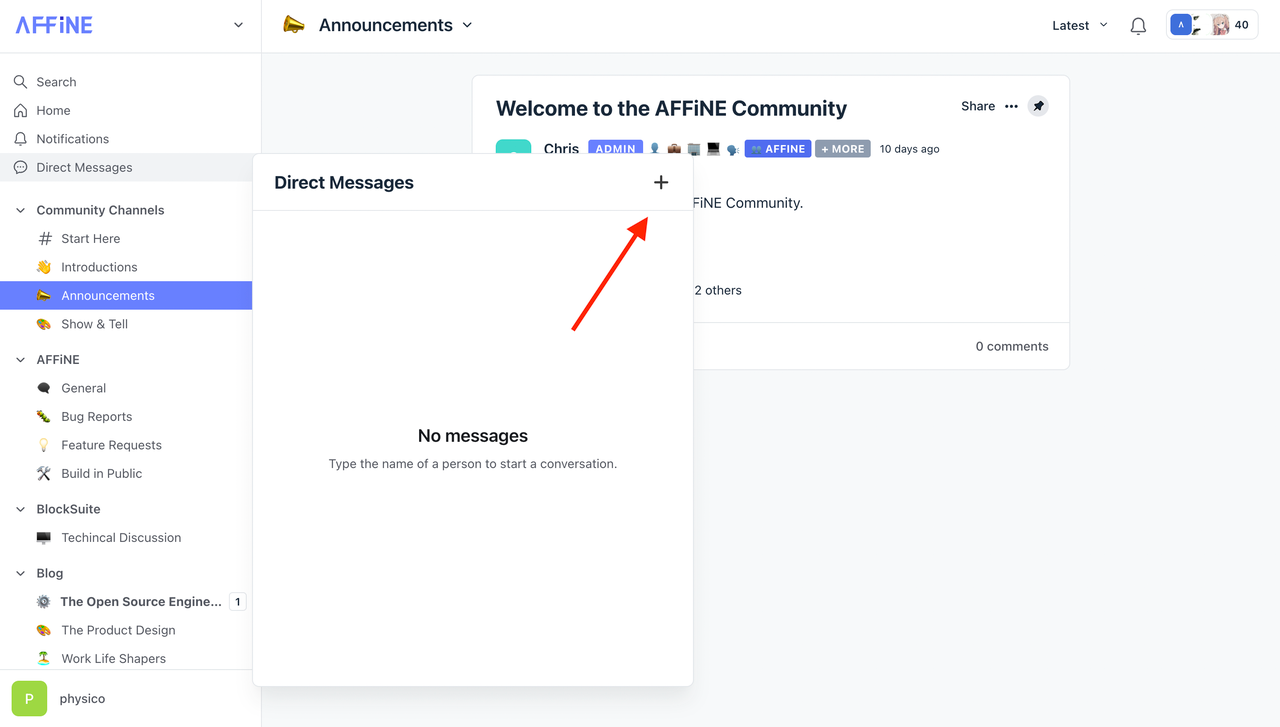
Task: Click the pin icon on Welcome post
Action: 1038,106
